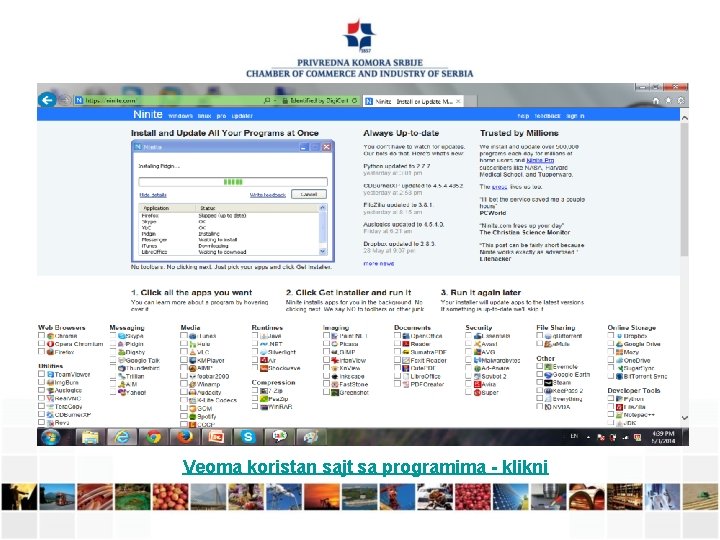Click Cancel in the Ninite installer

coord(309,194)
